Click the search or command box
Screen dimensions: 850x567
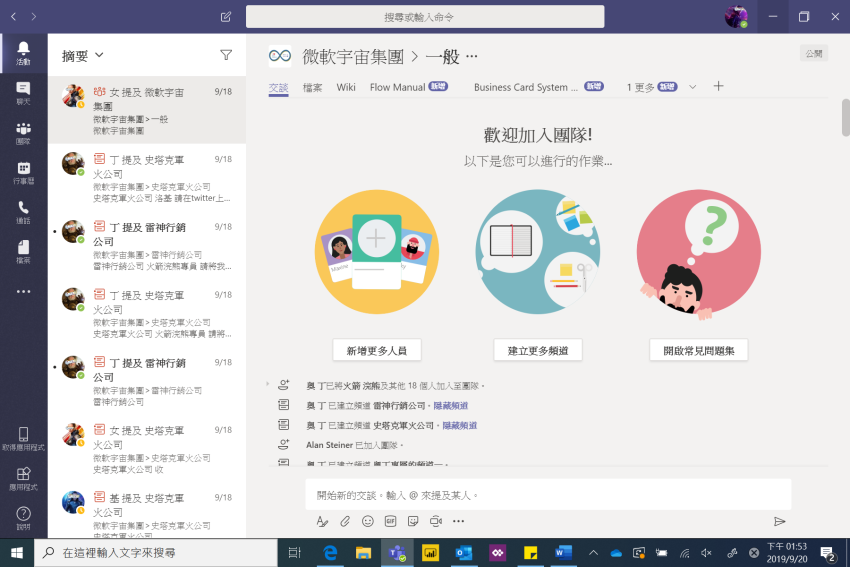(x=425, y=17)
